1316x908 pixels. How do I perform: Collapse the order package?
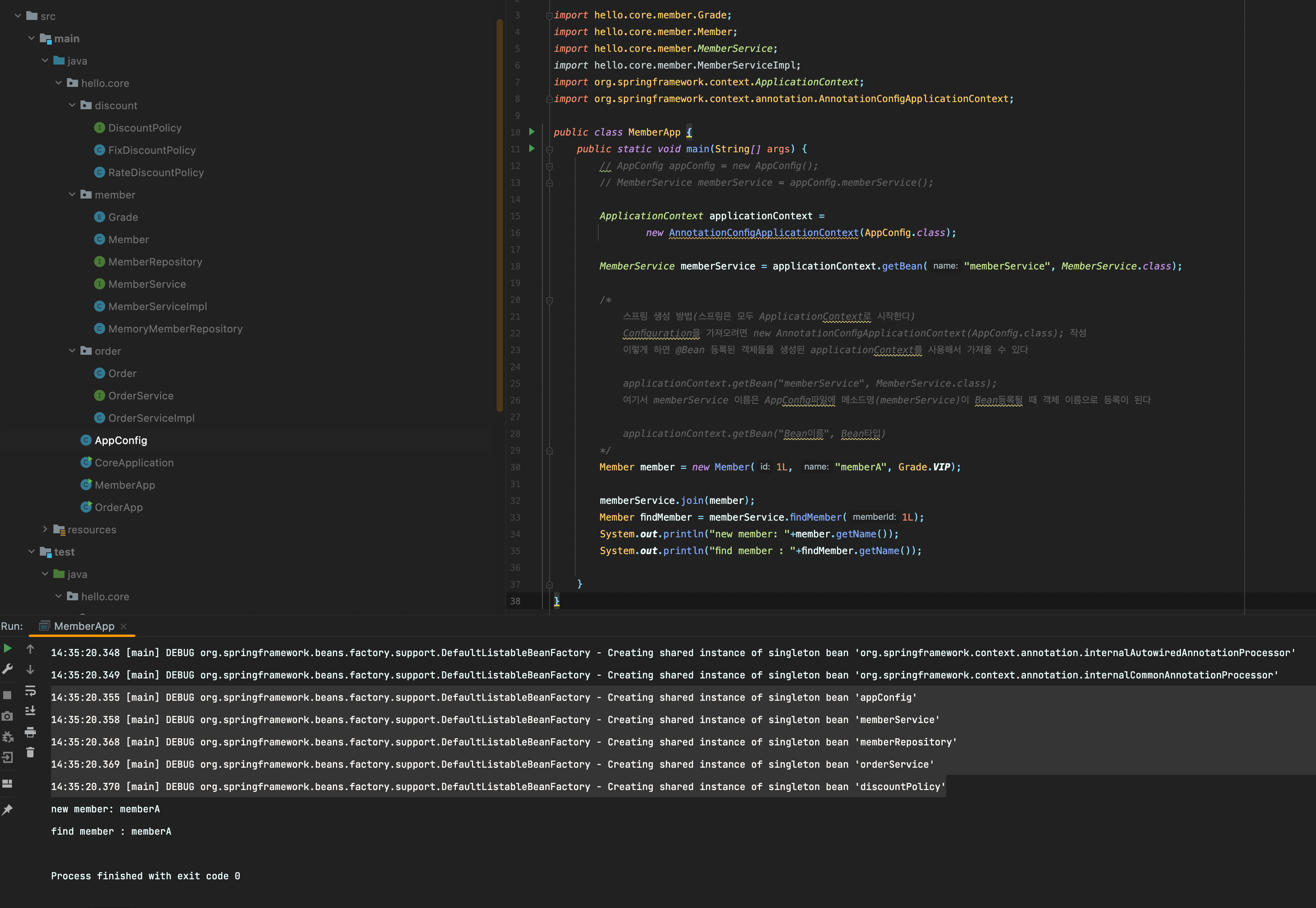[x=72, y=350]
